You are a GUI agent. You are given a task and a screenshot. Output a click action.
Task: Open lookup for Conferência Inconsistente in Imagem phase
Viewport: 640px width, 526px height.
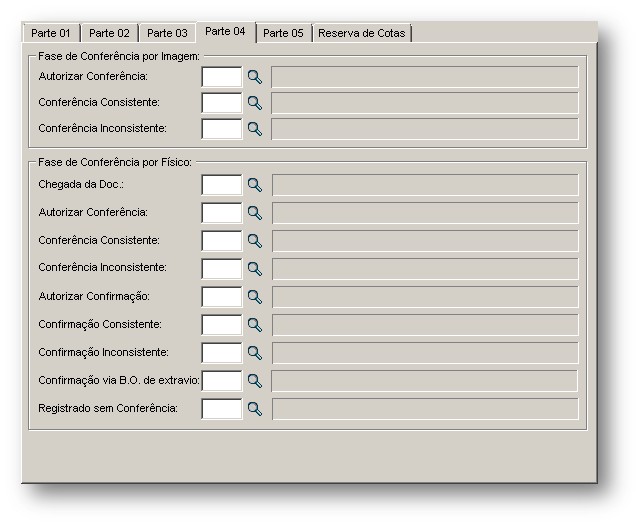tap(255, 129)
